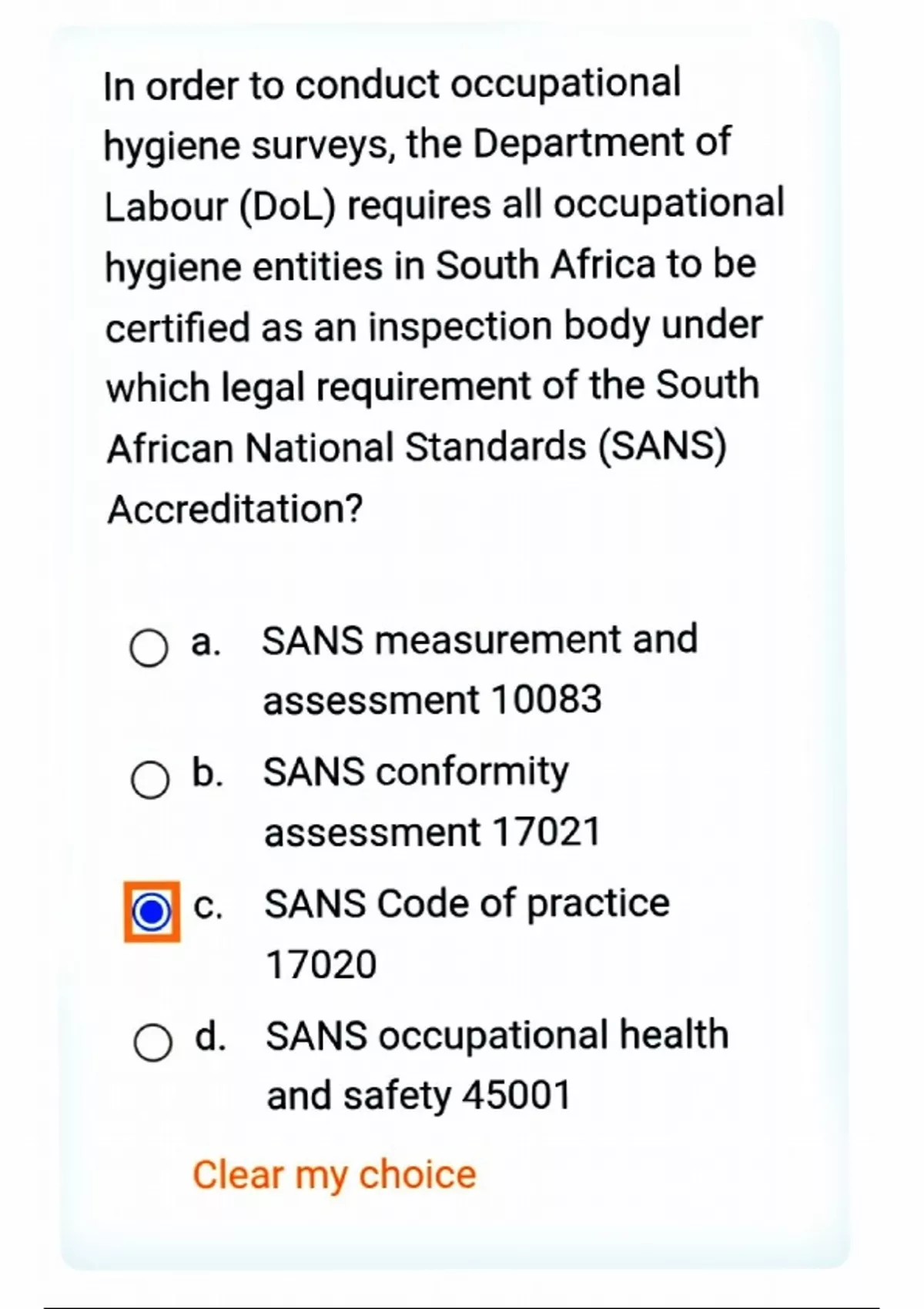Image resolution: width=924 pixels, height=1309 pixels.
Task: Click the 'd.' option letter
Action: [210, 1037]
